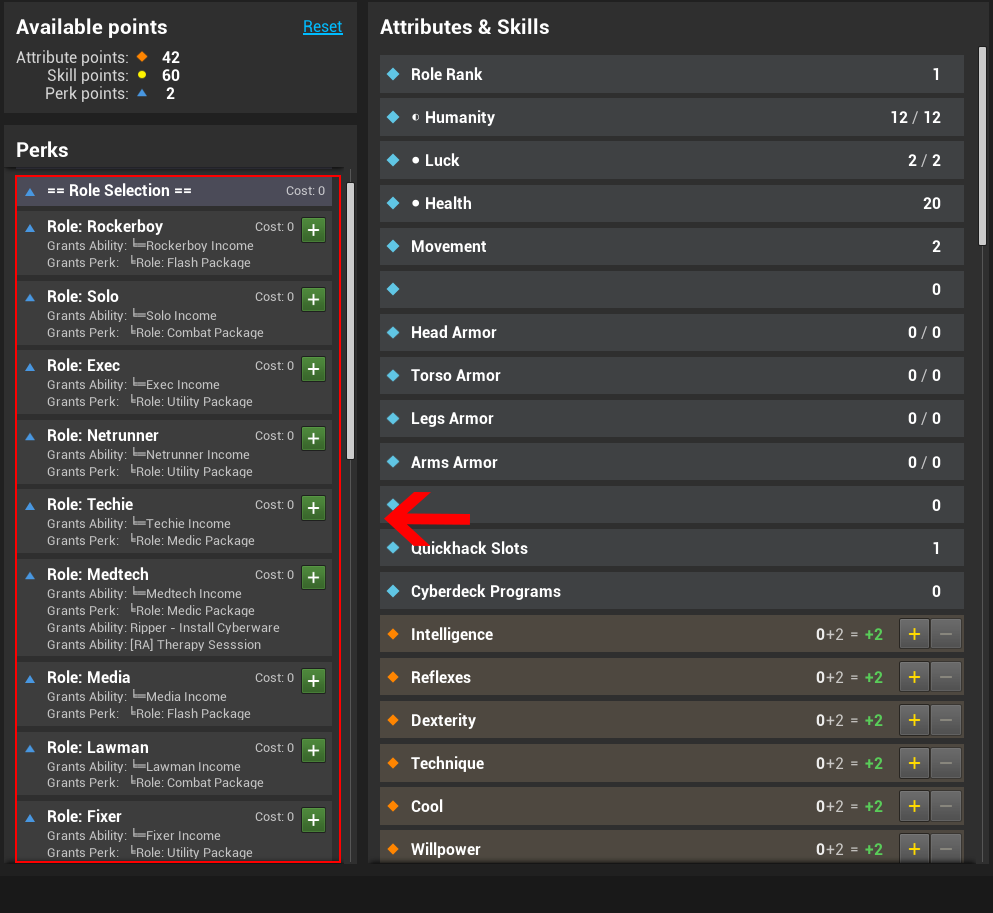993x913 pixels.
Task: Add the Role: Medtech perk
Action: [x=314, y=578]
